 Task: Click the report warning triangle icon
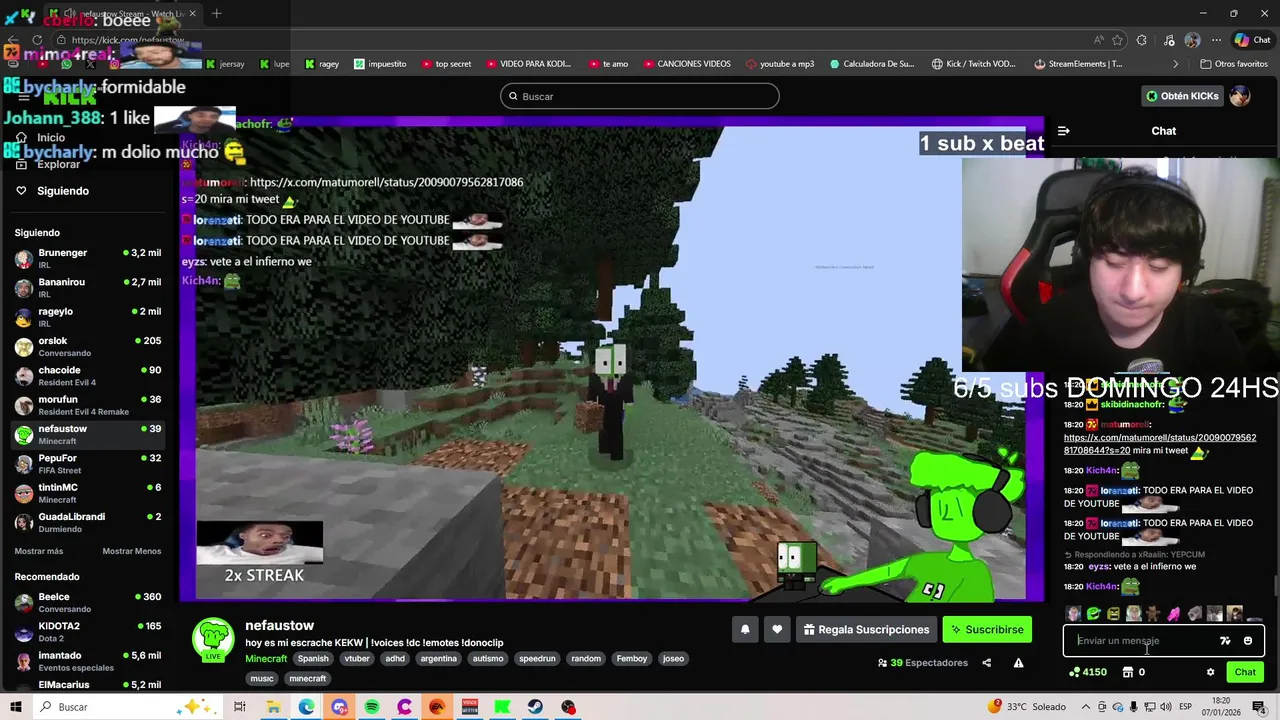click(1018, 663)
